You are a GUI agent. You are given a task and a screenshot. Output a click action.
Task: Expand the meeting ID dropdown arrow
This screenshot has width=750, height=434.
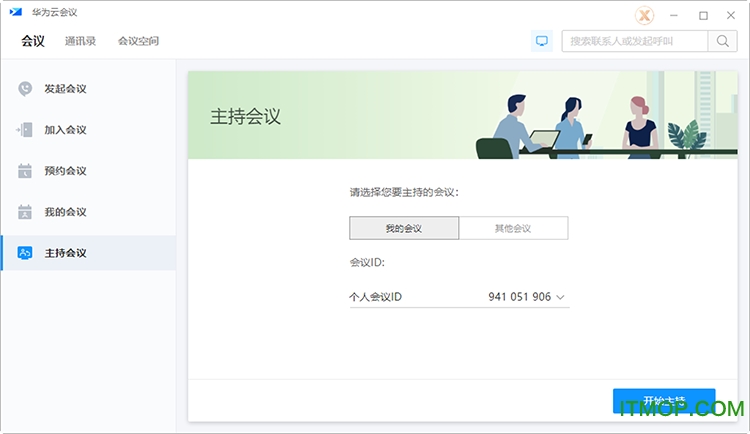(x=560, y=297)
